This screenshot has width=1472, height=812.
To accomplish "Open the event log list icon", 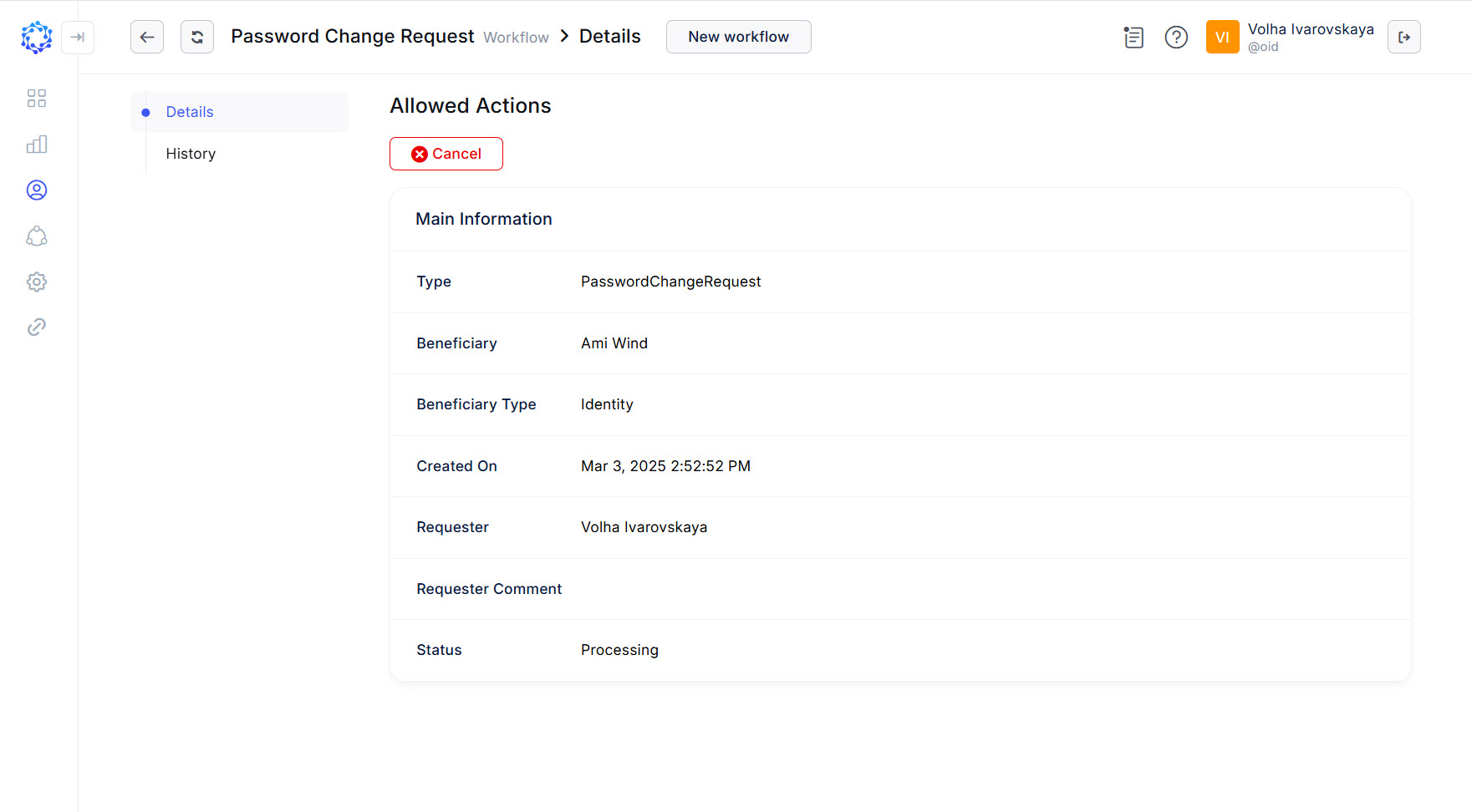I will pyautogui.click(x=1133, y=37).
